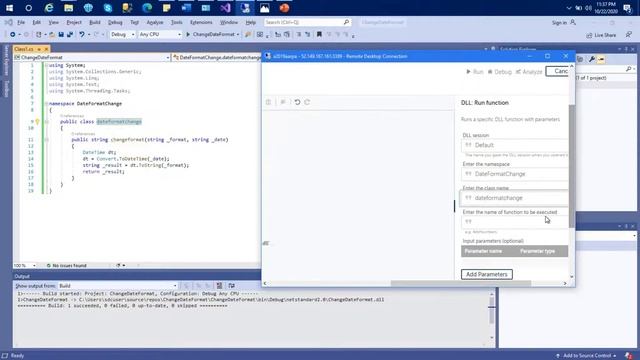The height and width of the screenshot is (360, 640).
Task: Click the bookmark toolbar icon
Action: [x=319, y=35]
